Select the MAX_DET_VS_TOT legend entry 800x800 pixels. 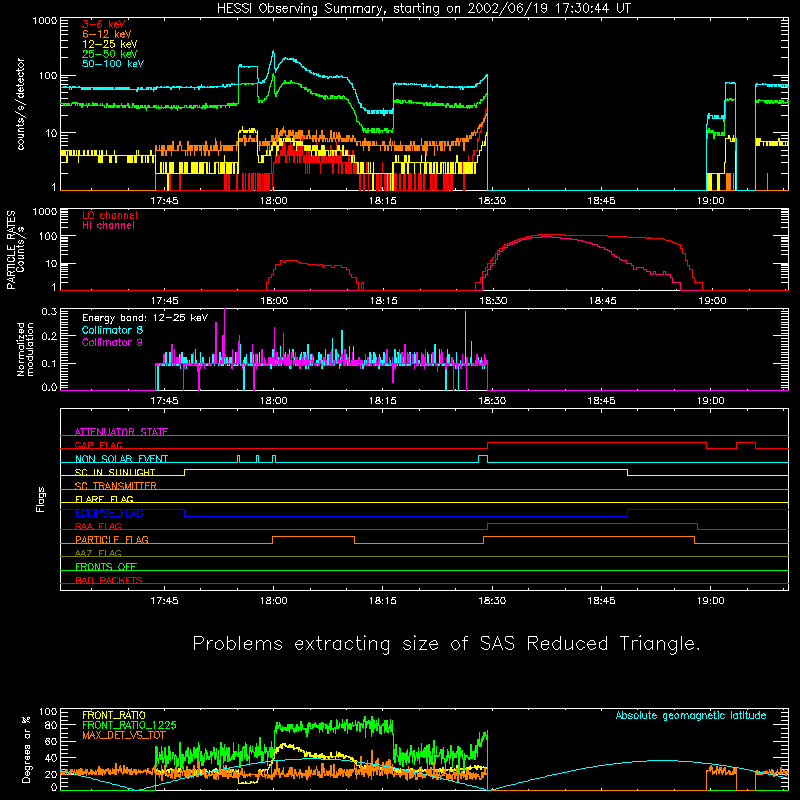tap(123, 735)
